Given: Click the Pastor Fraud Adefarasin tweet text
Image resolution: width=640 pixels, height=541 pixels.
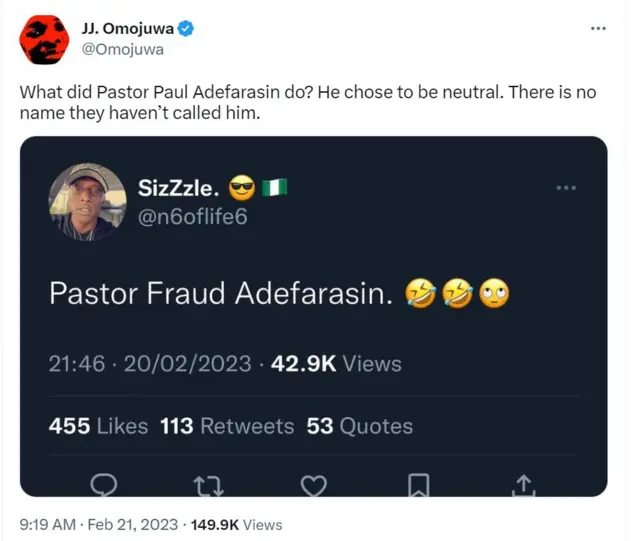Looking at the screenshot, I should (x=222, y=293).
